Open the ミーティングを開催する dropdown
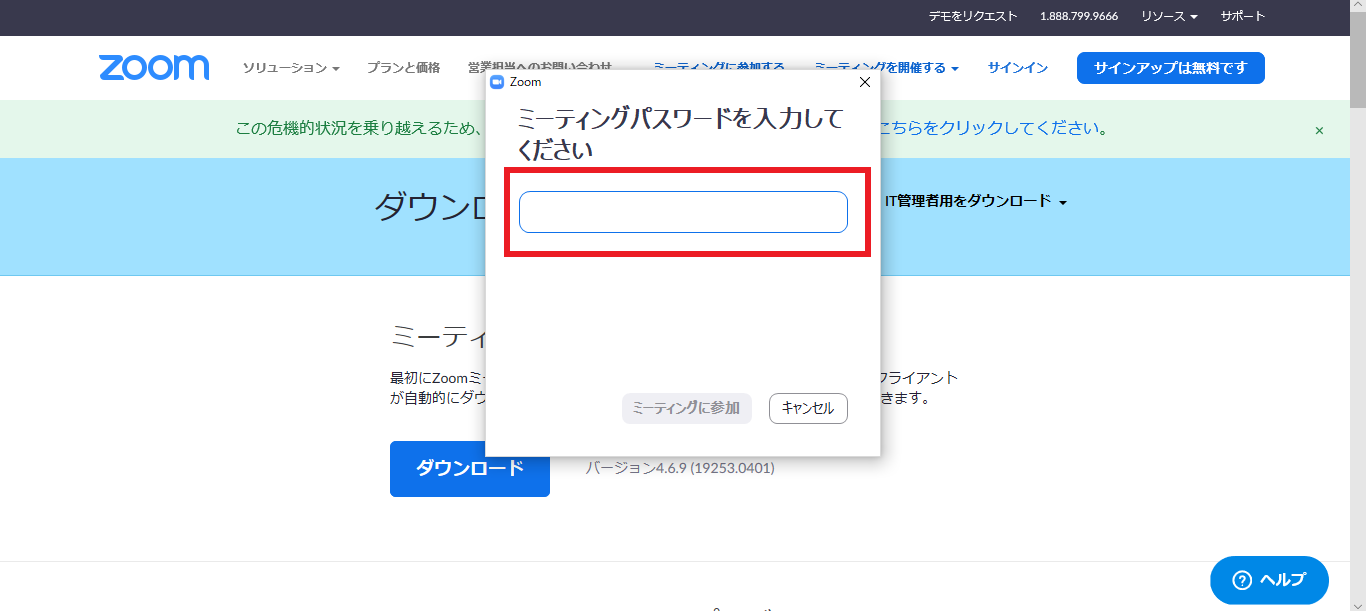Image resolution: width=1366 pixels, height=611 pixels. tap(886, 68)
